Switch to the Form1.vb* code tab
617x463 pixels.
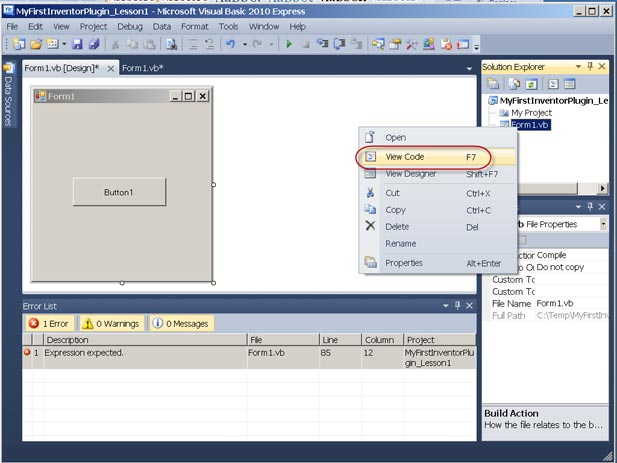coord(142,68)
